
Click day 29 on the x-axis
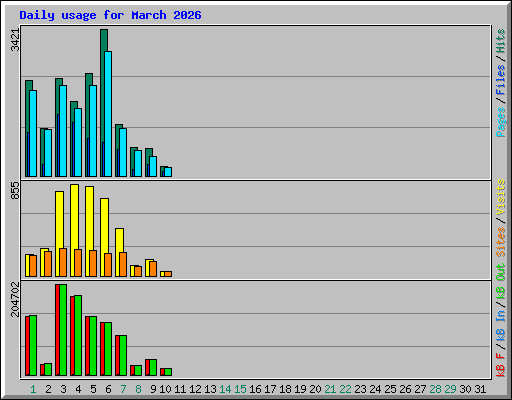[450, 389]
